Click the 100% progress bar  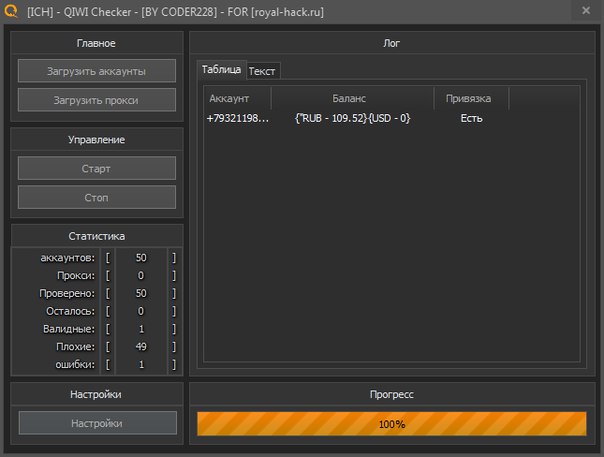coord(392,424)
